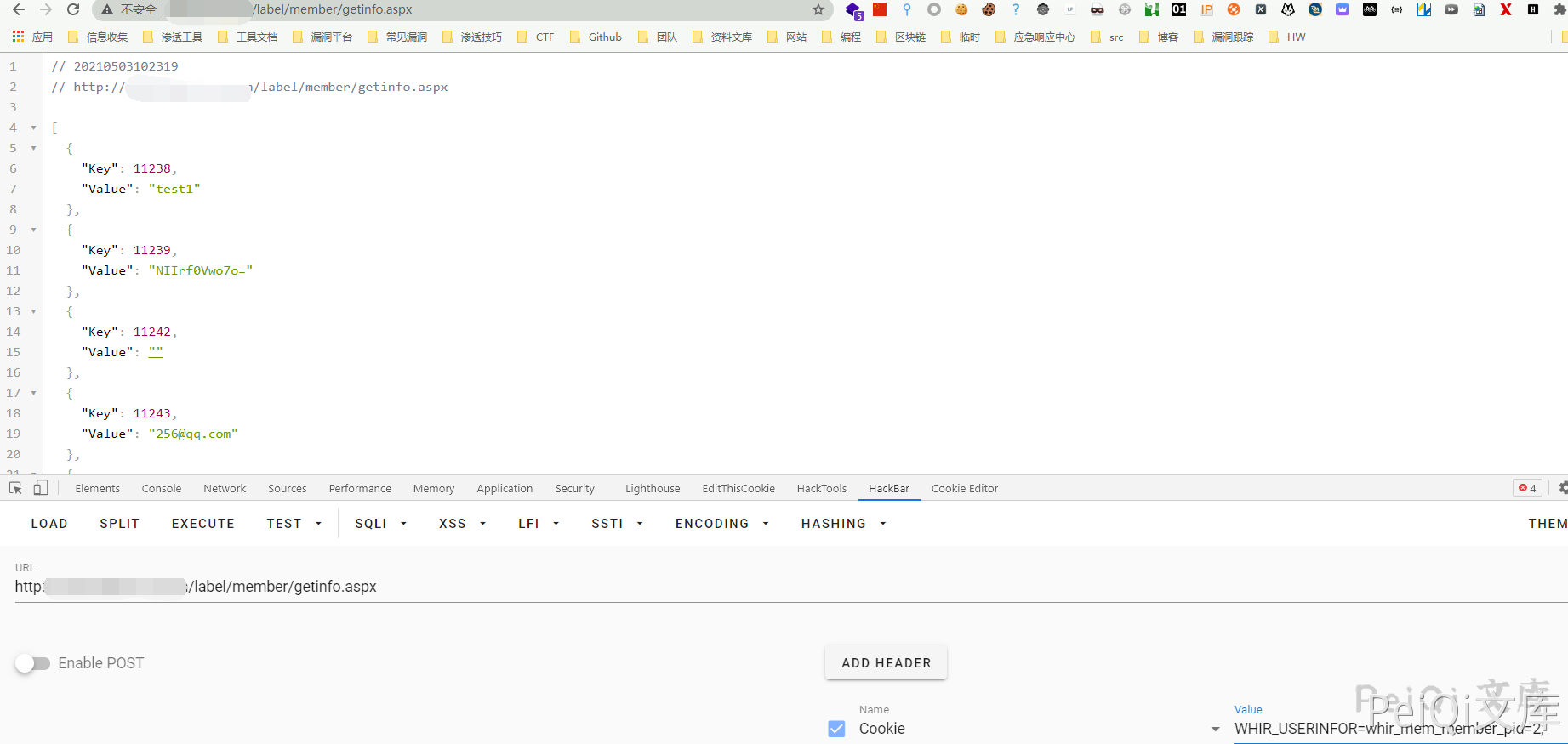Toggle the Enable POST switch
Viewport: 1568px width, 744px height.
[x=32, y=663]
